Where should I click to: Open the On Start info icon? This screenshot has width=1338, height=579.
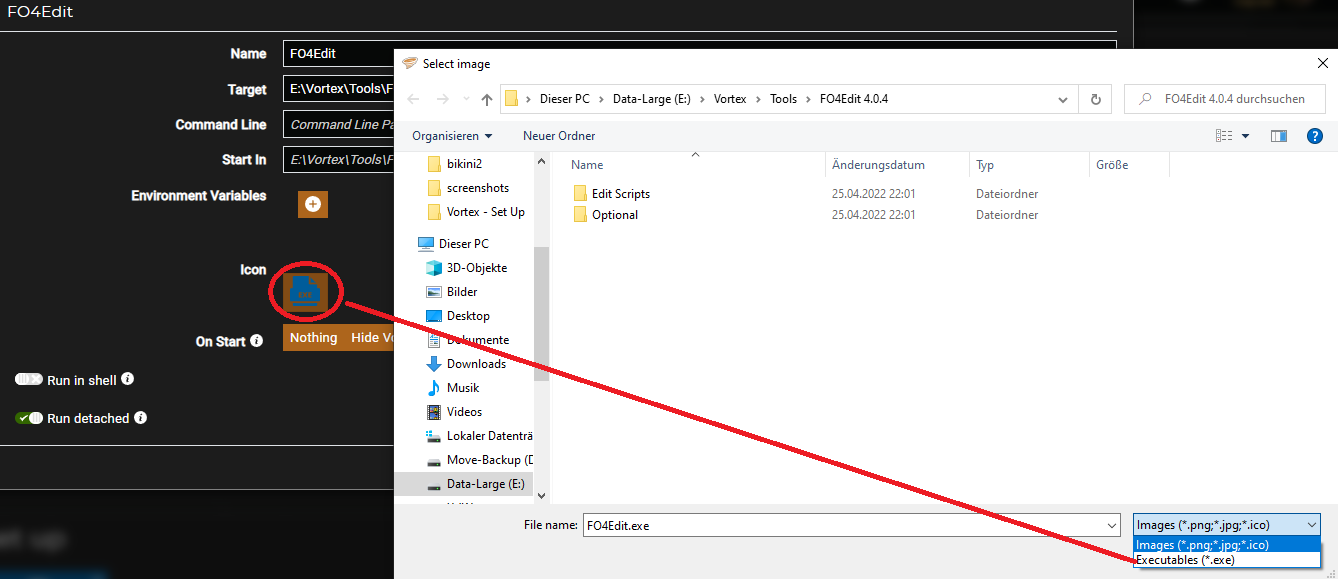(257, 341)
